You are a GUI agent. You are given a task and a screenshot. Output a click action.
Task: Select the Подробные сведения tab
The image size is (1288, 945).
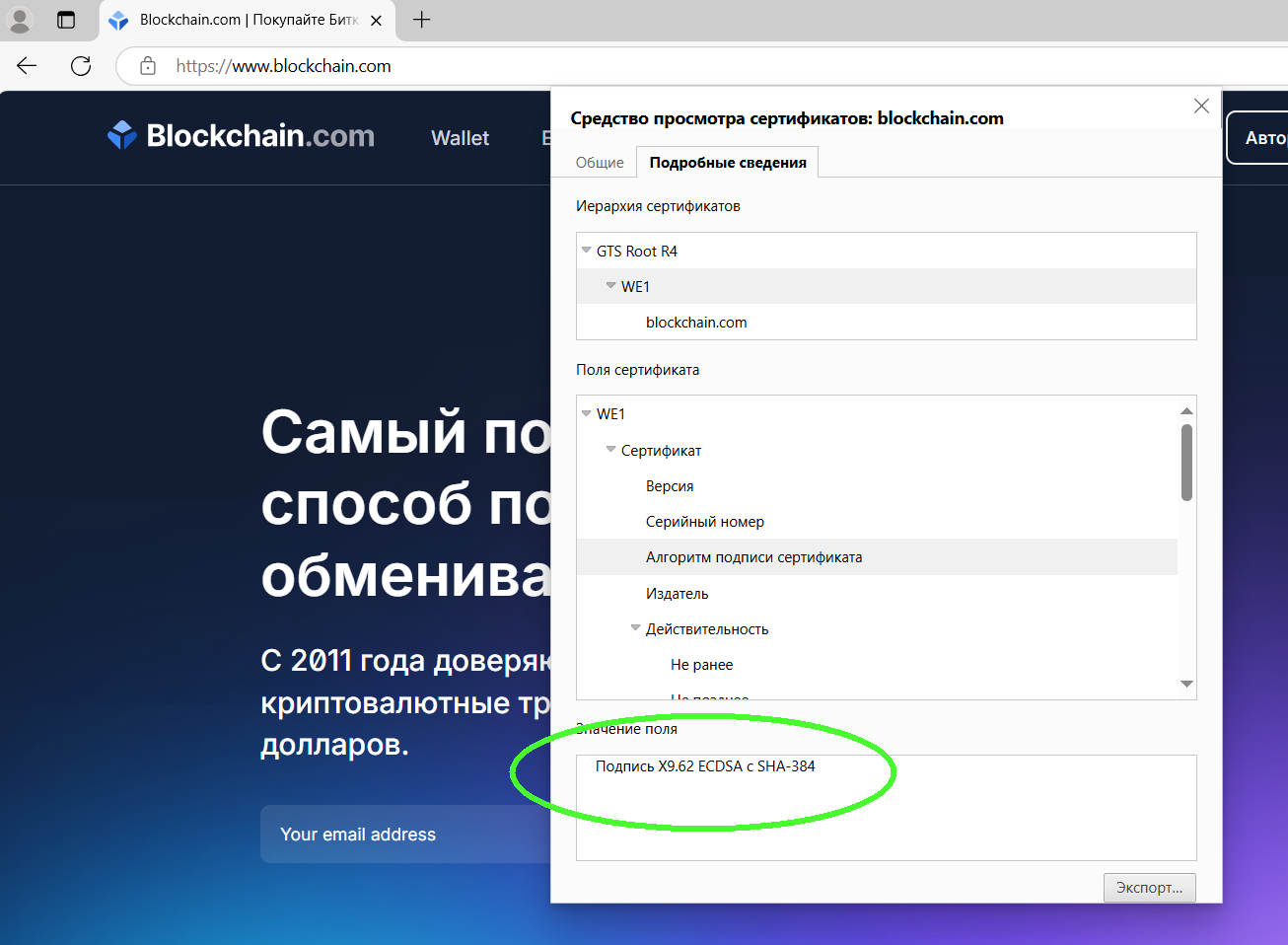click(x=728, y=163)
